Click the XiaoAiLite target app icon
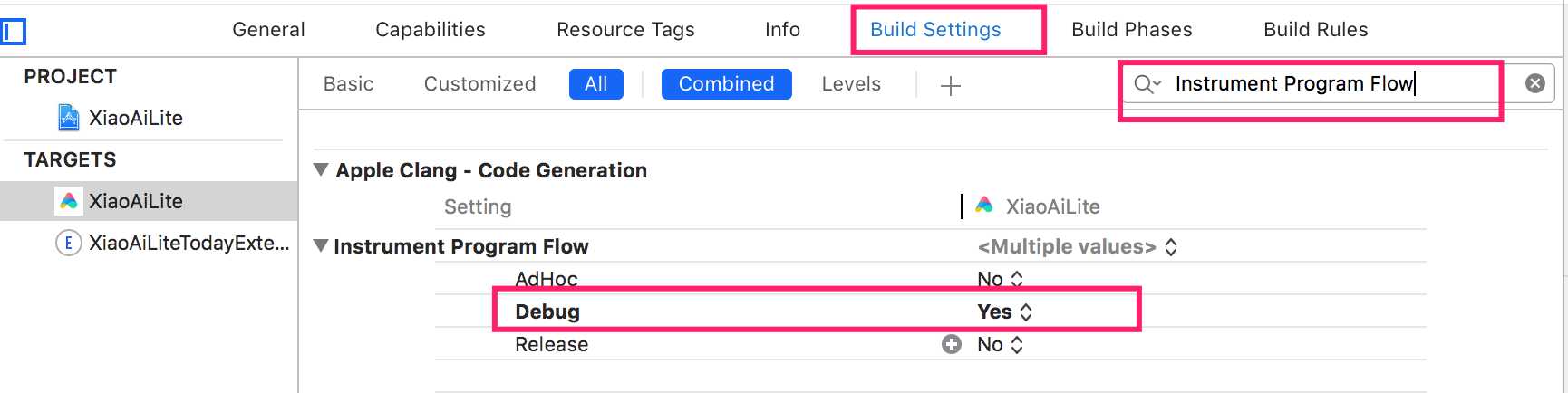This screenshot has width=1568, height=393. 69,201
